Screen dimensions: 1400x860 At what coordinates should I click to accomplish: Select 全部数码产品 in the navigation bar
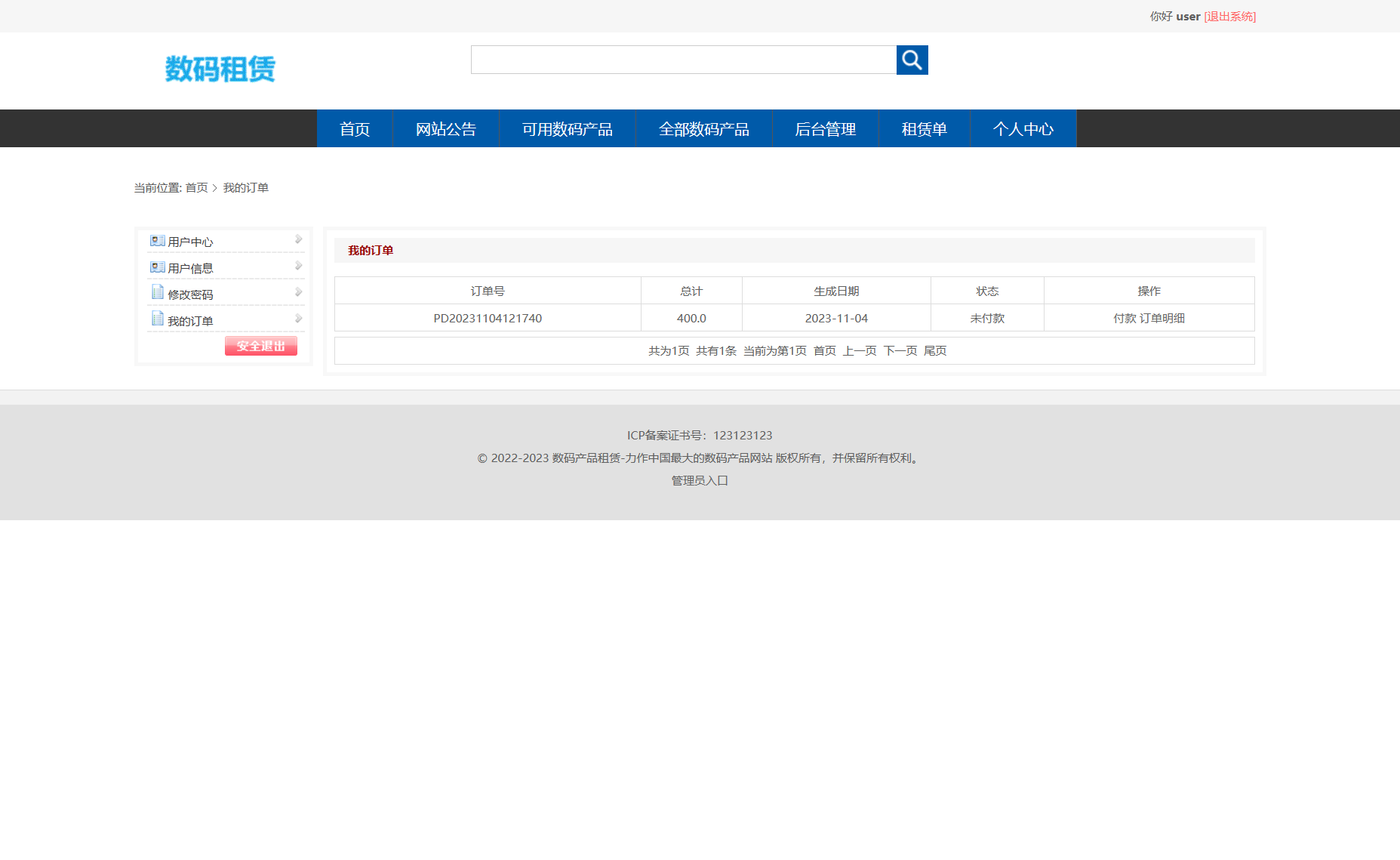coord(703,128)
